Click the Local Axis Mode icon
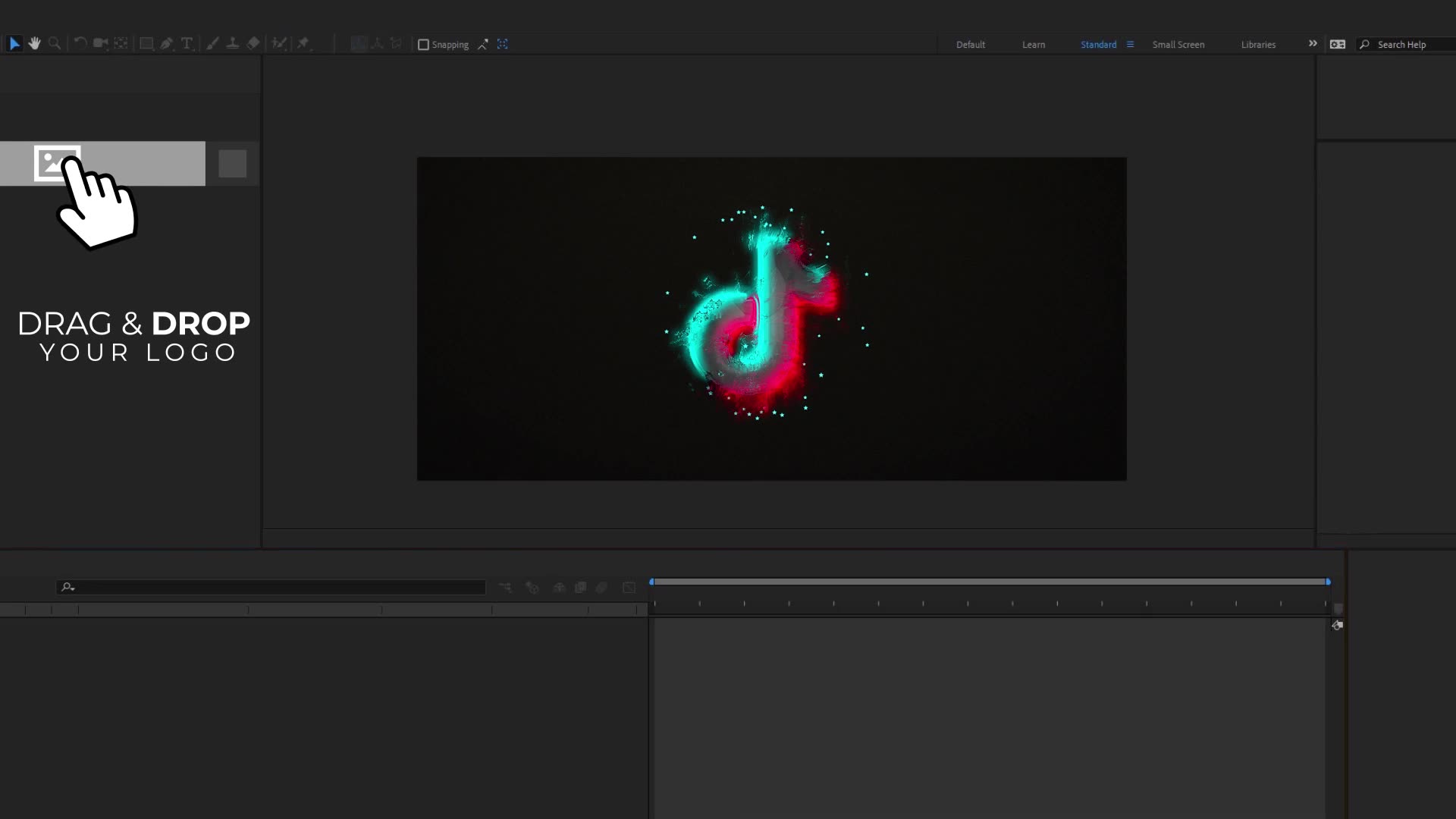 click(359, 44)
